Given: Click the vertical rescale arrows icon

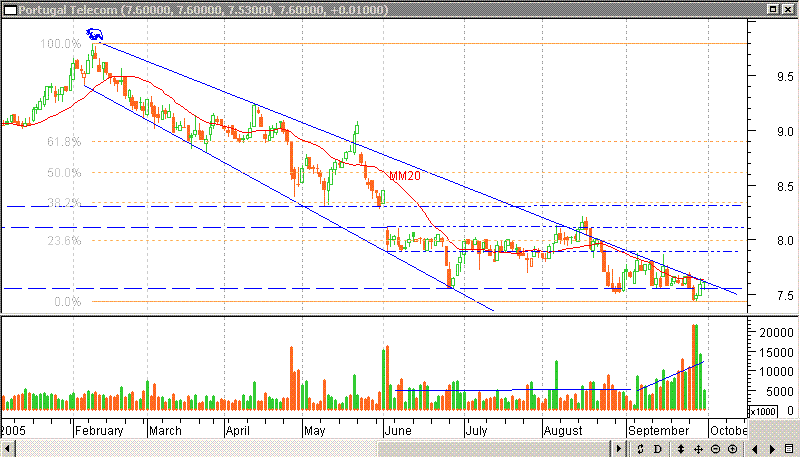Looking at the screenshot, I should (x=681, y=449).
